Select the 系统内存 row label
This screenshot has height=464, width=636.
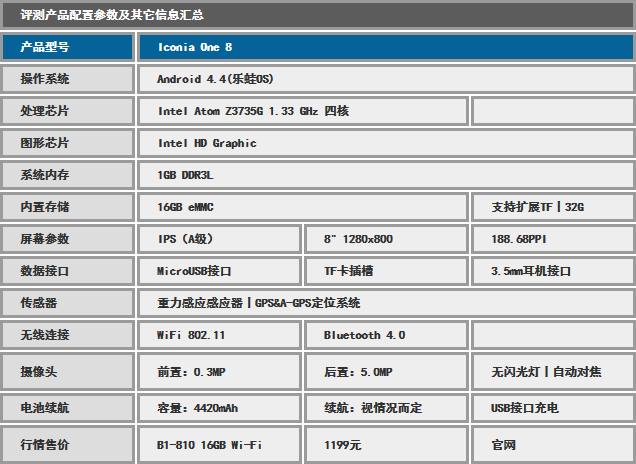67,175
